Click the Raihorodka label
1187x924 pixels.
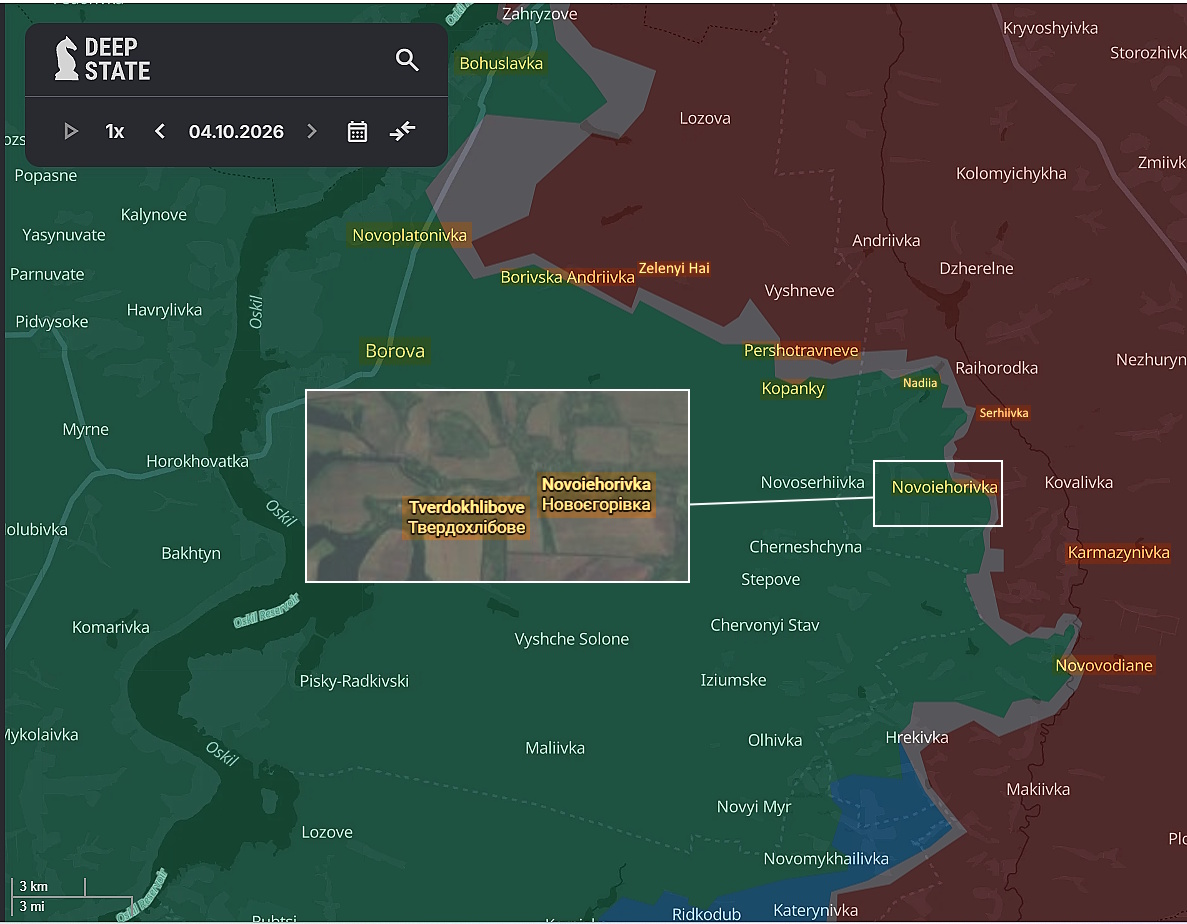coord(996,369)
